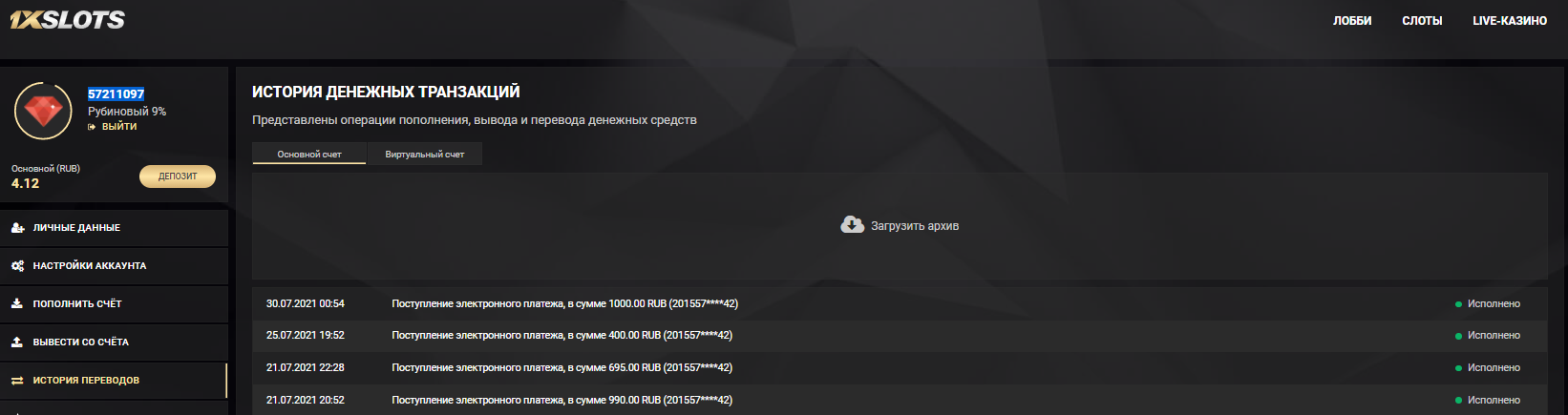Go to LIVE-КАЗИНО section

[x=1510, y=21]
